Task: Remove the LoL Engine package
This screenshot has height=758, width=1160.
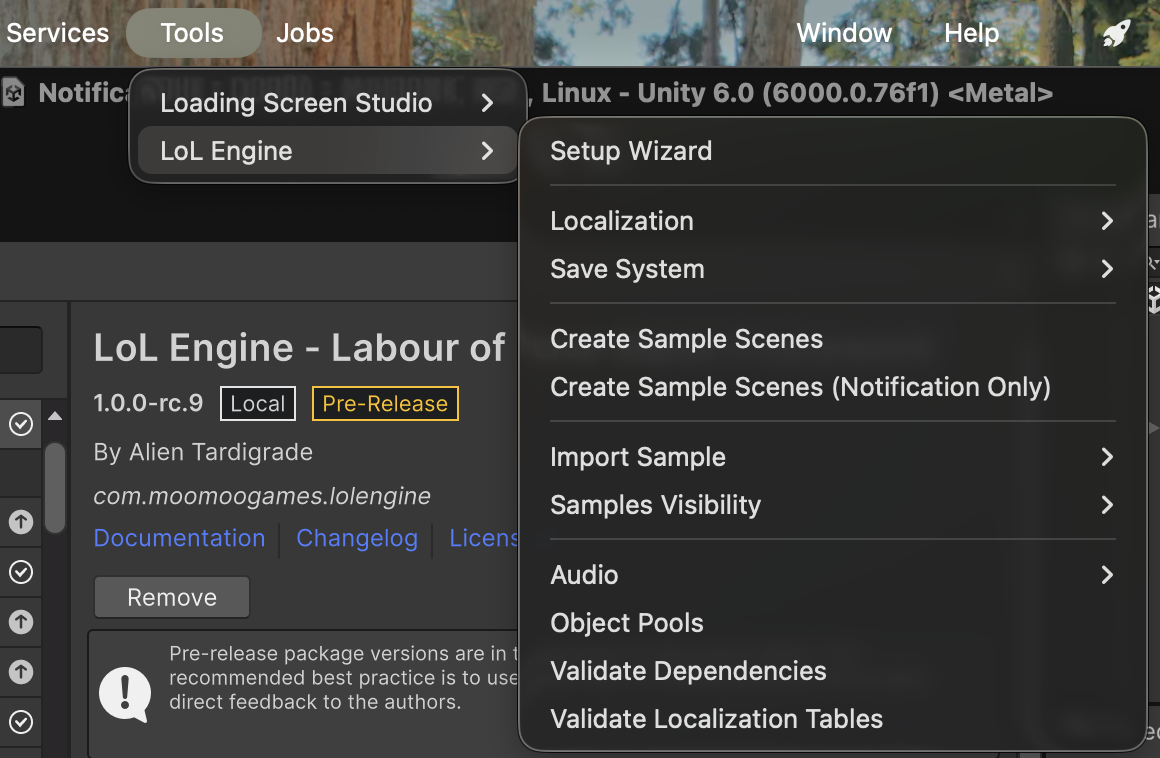Action: click(x=172, y=598)
